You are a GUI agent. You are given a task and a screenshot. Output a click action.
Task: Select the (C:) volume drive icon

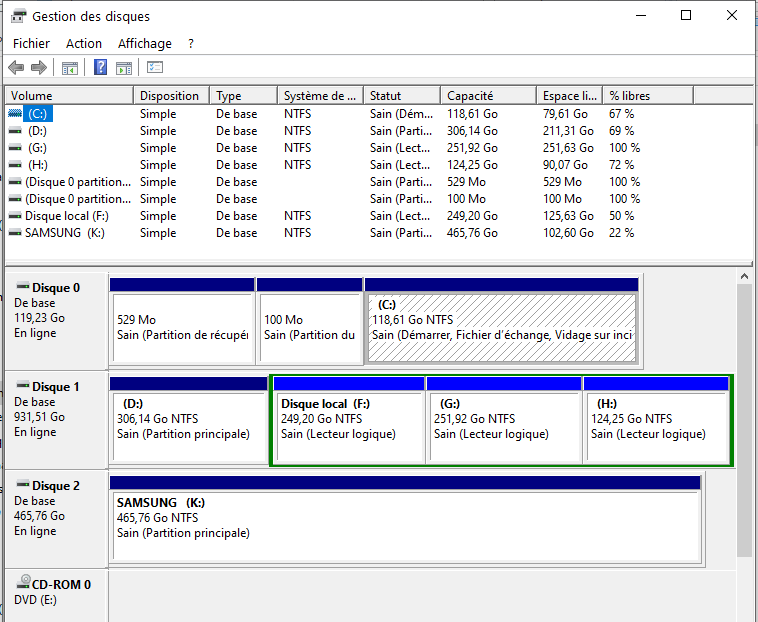pos(15,114)
